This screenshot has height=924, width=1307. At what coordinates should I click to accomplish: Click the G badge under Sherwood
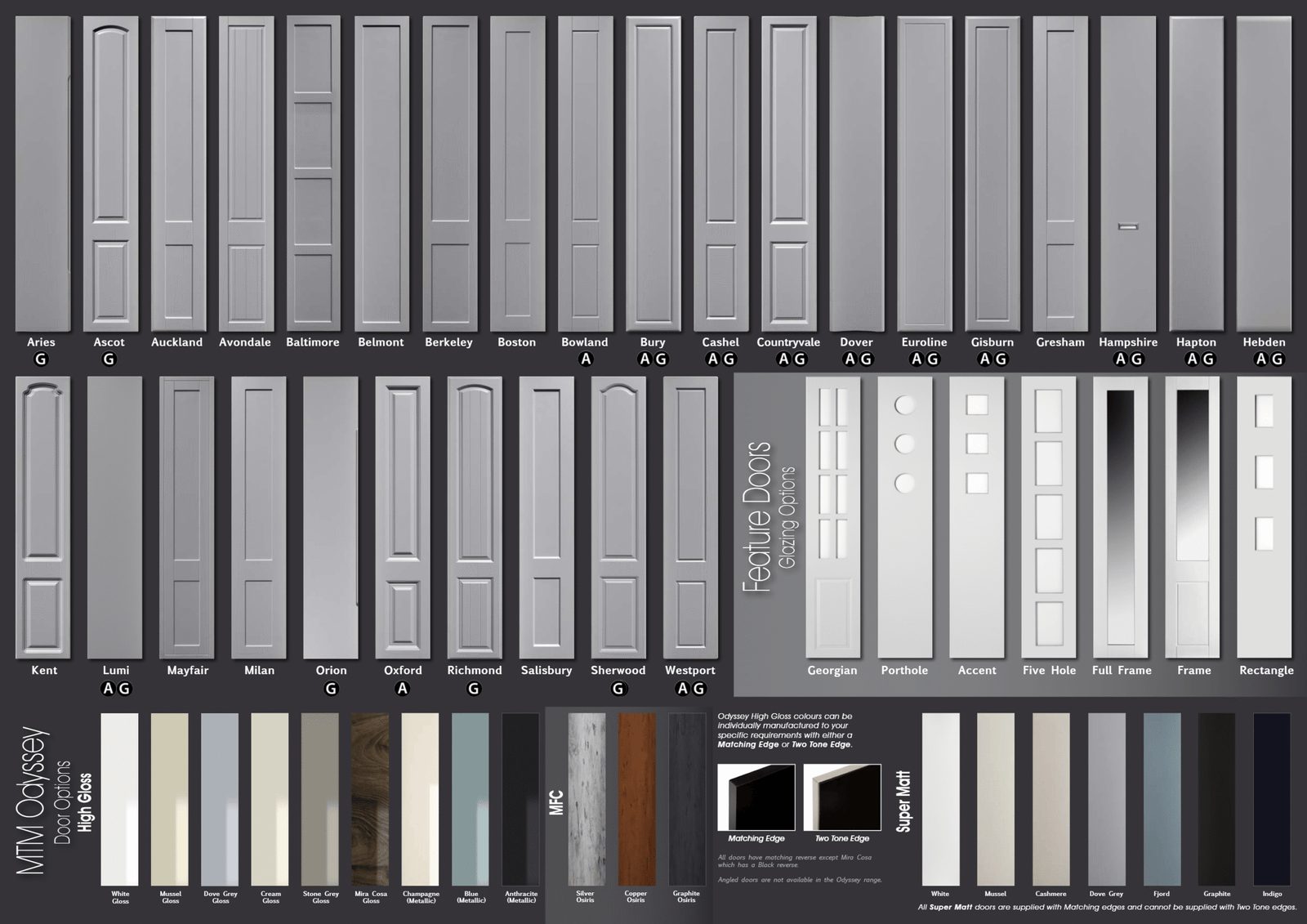tap(618, 689)
